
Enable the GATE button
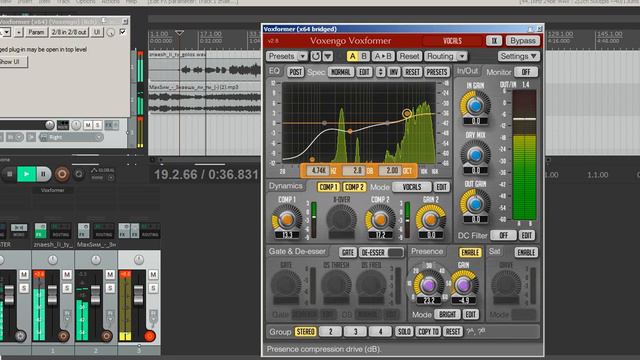pyautogui.click(x=347, y=253)
